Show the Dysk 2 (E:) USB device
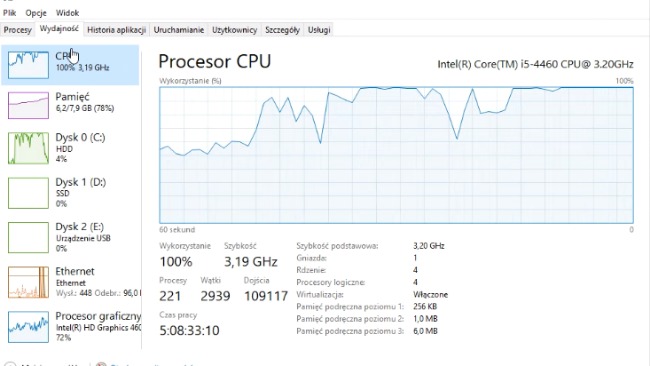Viewport: 650px width, 366px height. pyautogui.click(x=70, y=238)
